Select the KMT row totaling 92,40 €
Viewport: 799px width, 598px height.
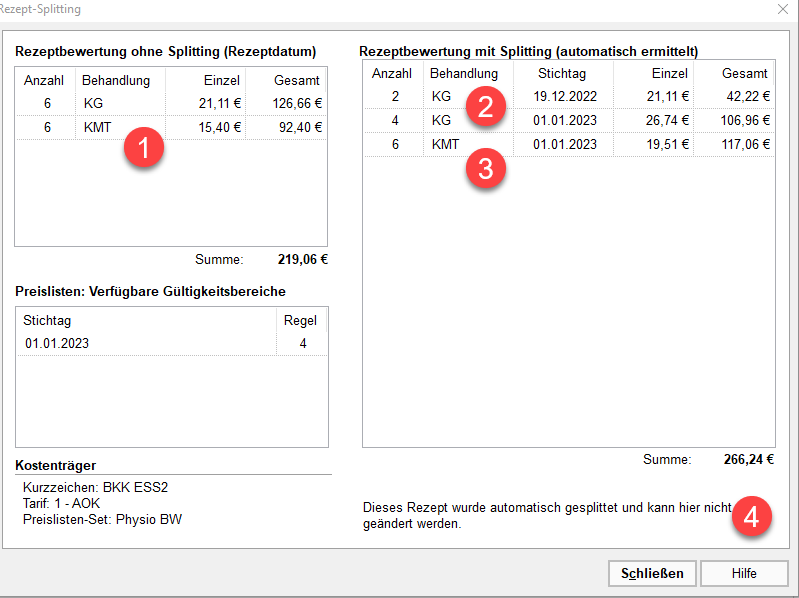pyautogui.click(x=170, y=127)
